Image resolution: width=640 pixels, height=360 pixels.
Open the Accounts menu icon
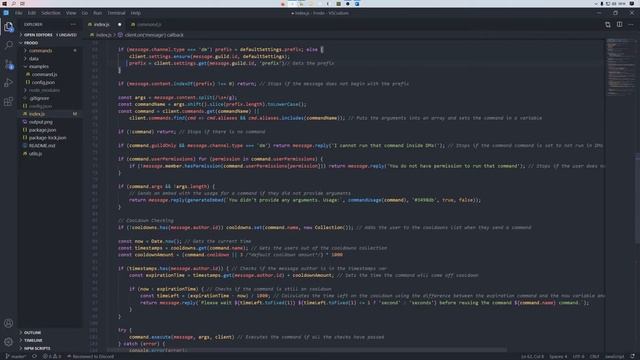coord(8,323)
